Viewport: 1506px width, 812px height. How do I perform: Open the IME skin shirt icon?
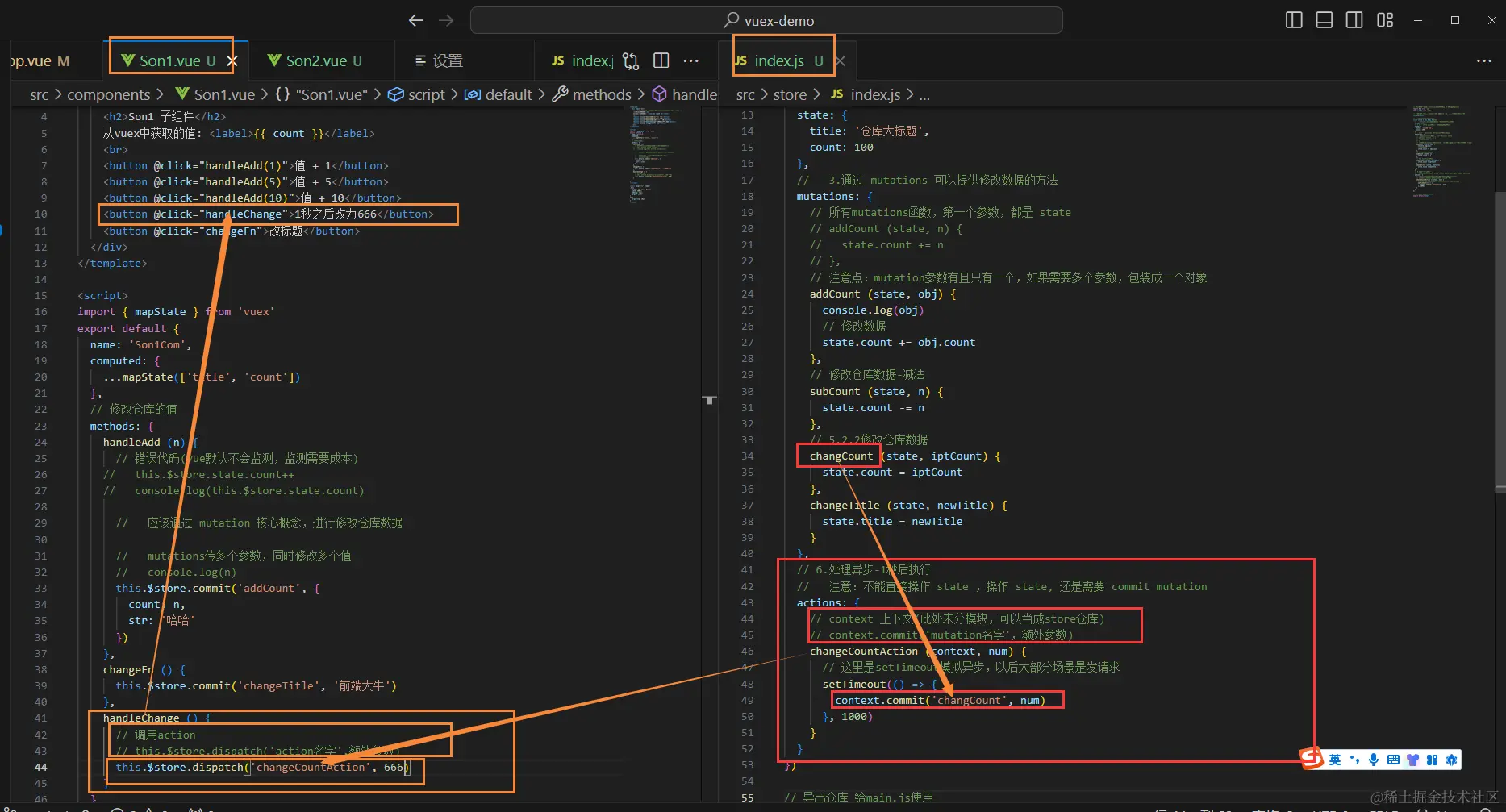click(x=1412, y=760)
